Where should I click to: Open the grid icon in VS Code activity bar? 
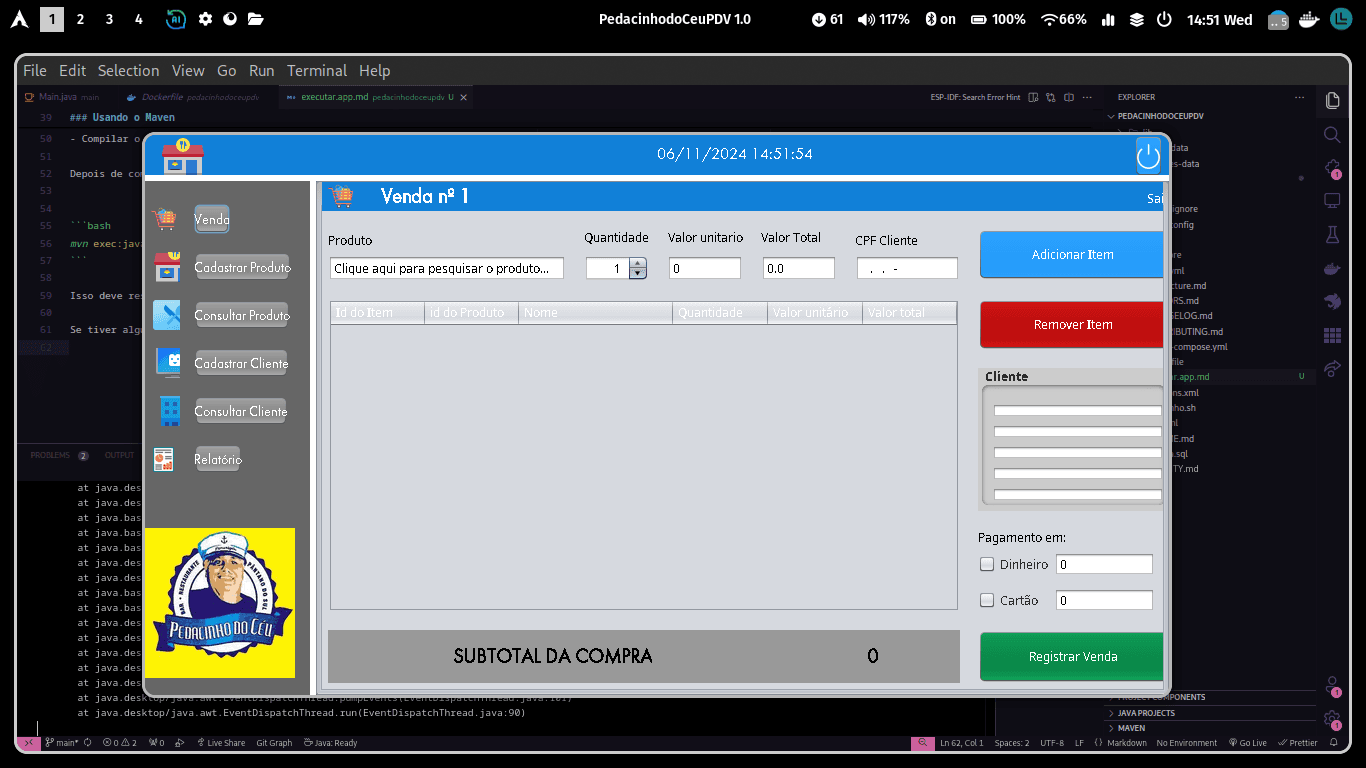[1332, 335]
